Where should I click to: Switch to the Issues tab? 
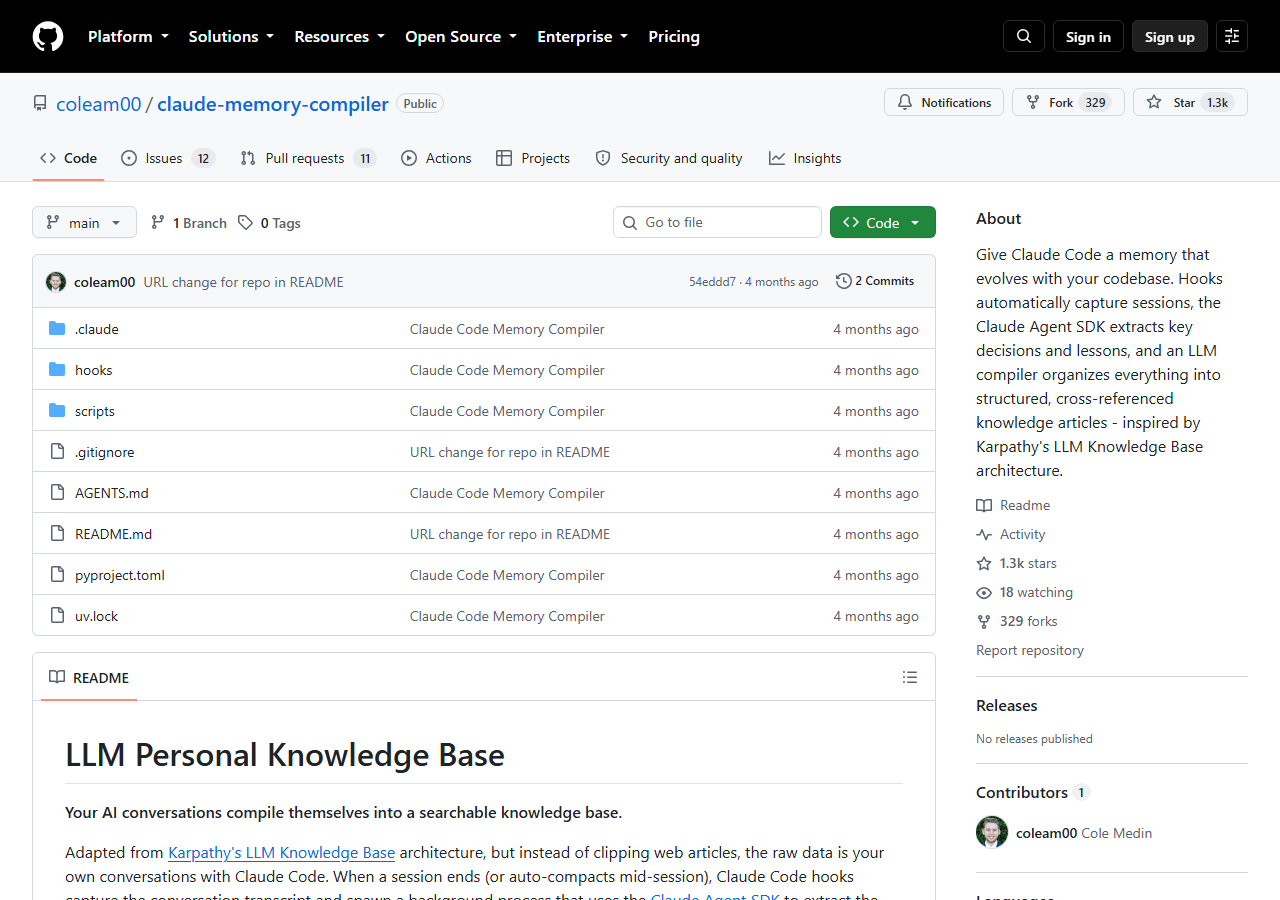point(168,158)
